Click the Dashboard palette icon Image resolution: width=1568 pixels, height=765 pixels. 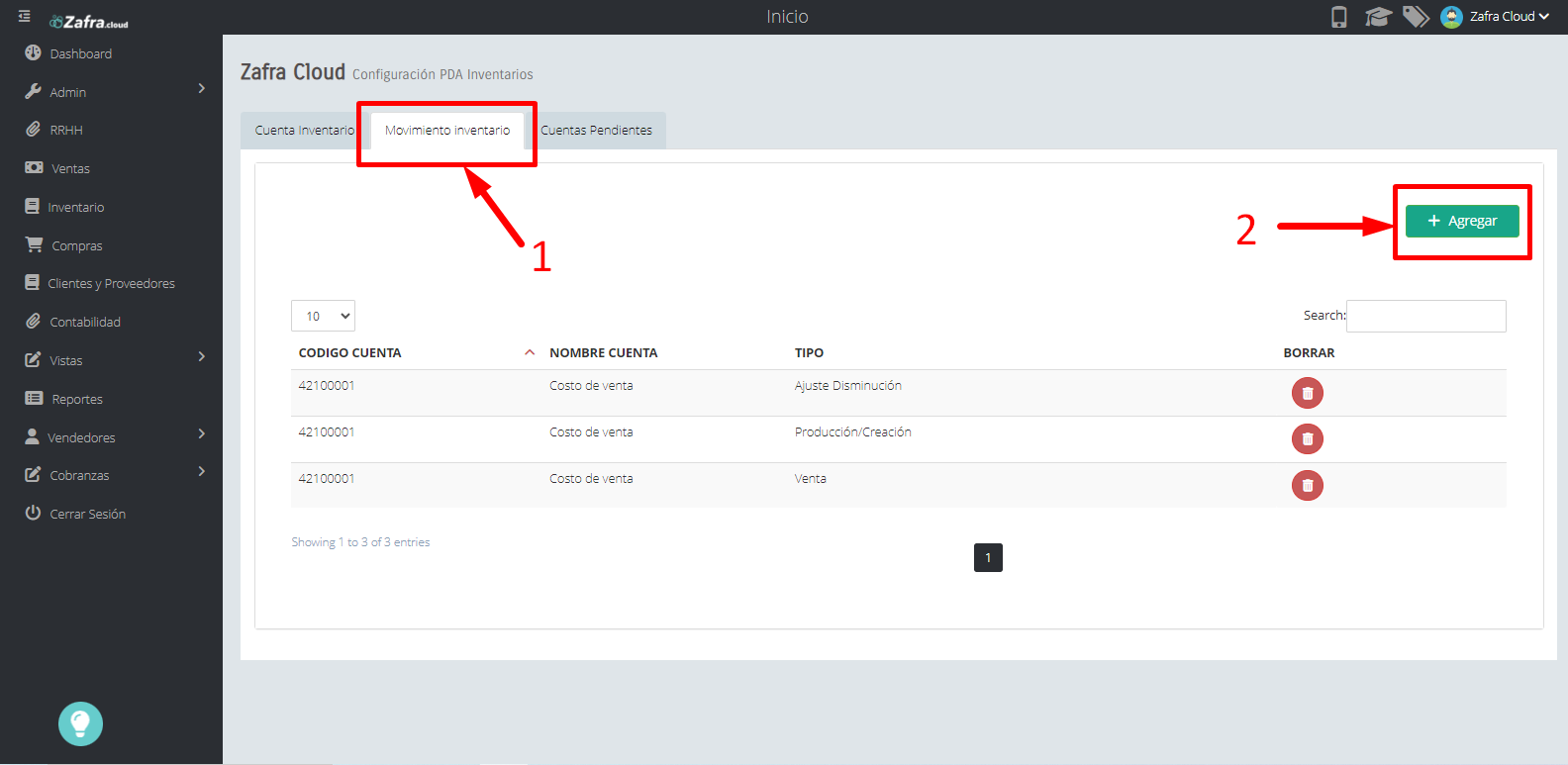[33, 52]
